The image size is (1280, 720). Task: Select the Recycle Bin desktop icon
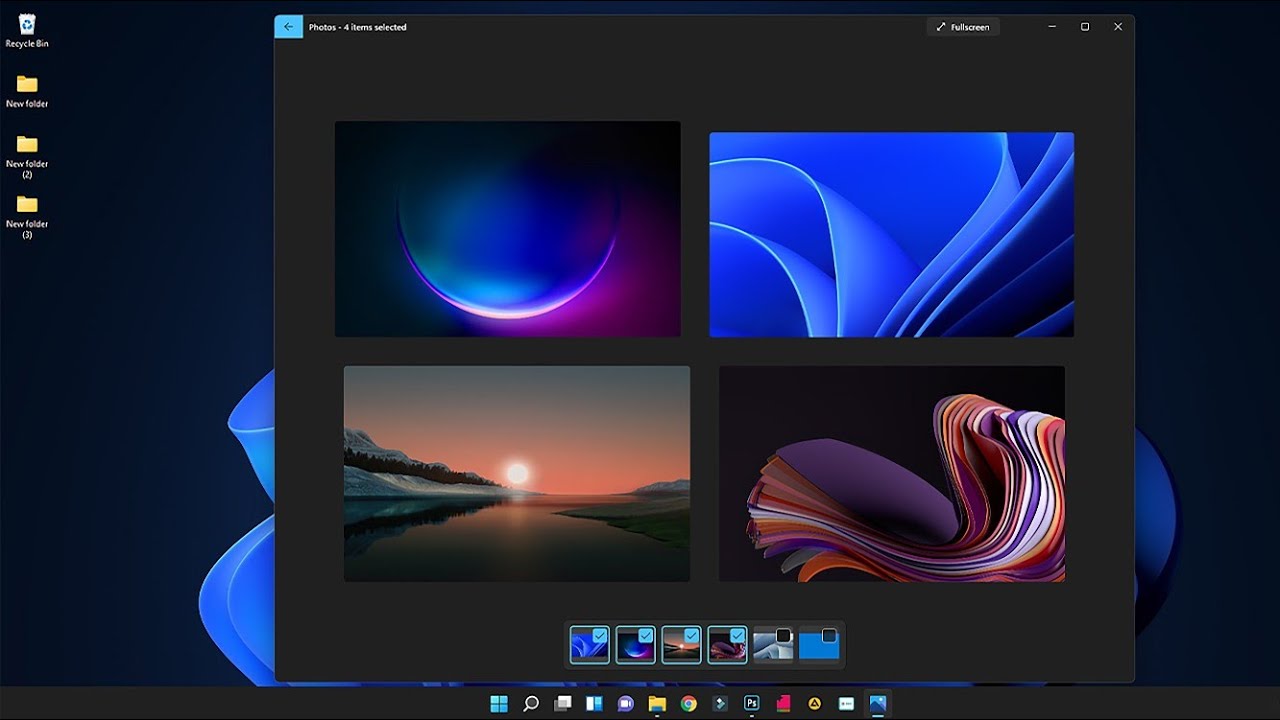point(27,31)
